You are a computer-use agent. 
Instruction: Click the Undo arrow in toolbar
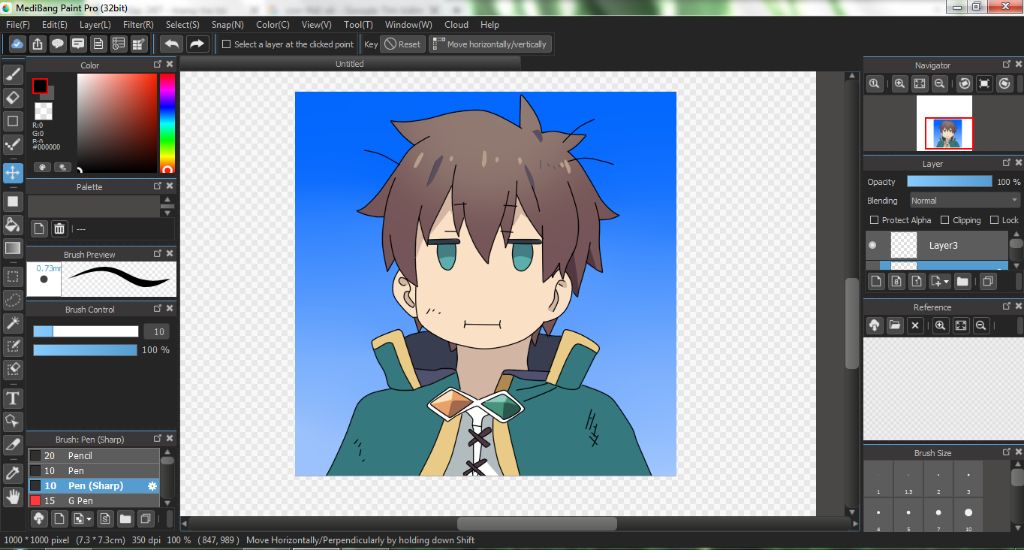pos(172,44)
